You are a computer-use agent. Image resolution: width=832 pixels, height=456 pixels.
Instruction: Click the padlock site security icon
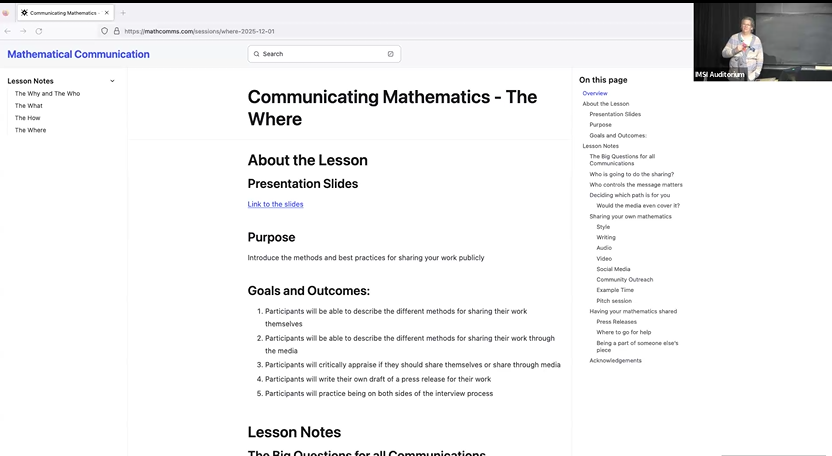click(x=116, y=31)
